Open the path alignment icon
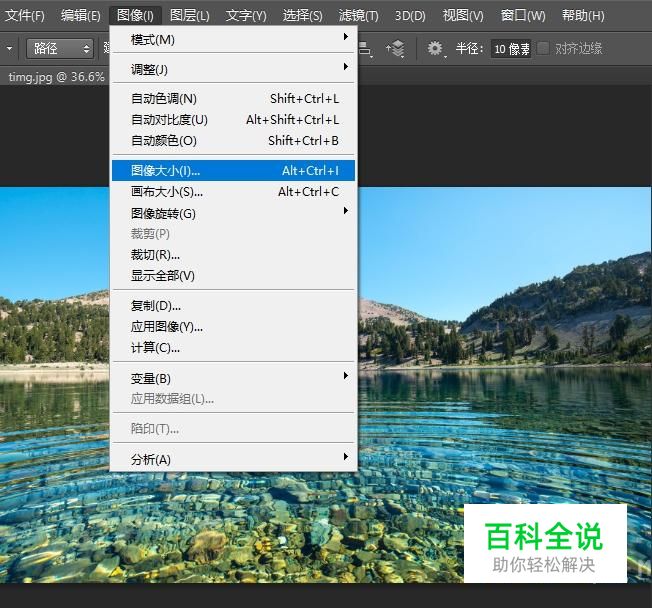This screenshot has height=608, width=652. [365, 49]
